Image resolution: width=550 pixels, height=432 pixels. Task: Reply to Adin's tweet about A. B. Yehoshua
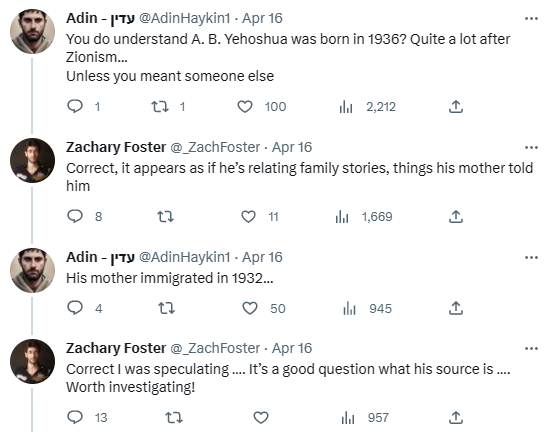pyautogui.click(x=75, y=106)
